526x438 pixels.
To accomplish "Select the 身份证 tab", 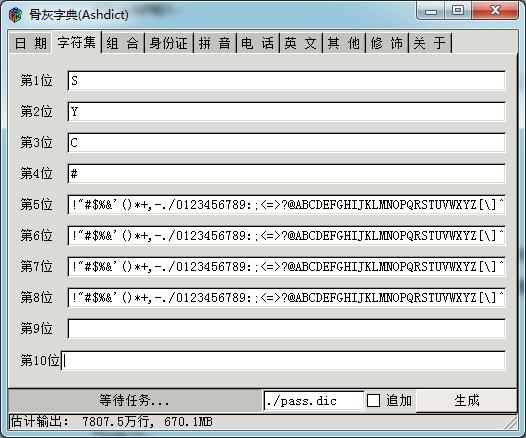I will (169, 43).
